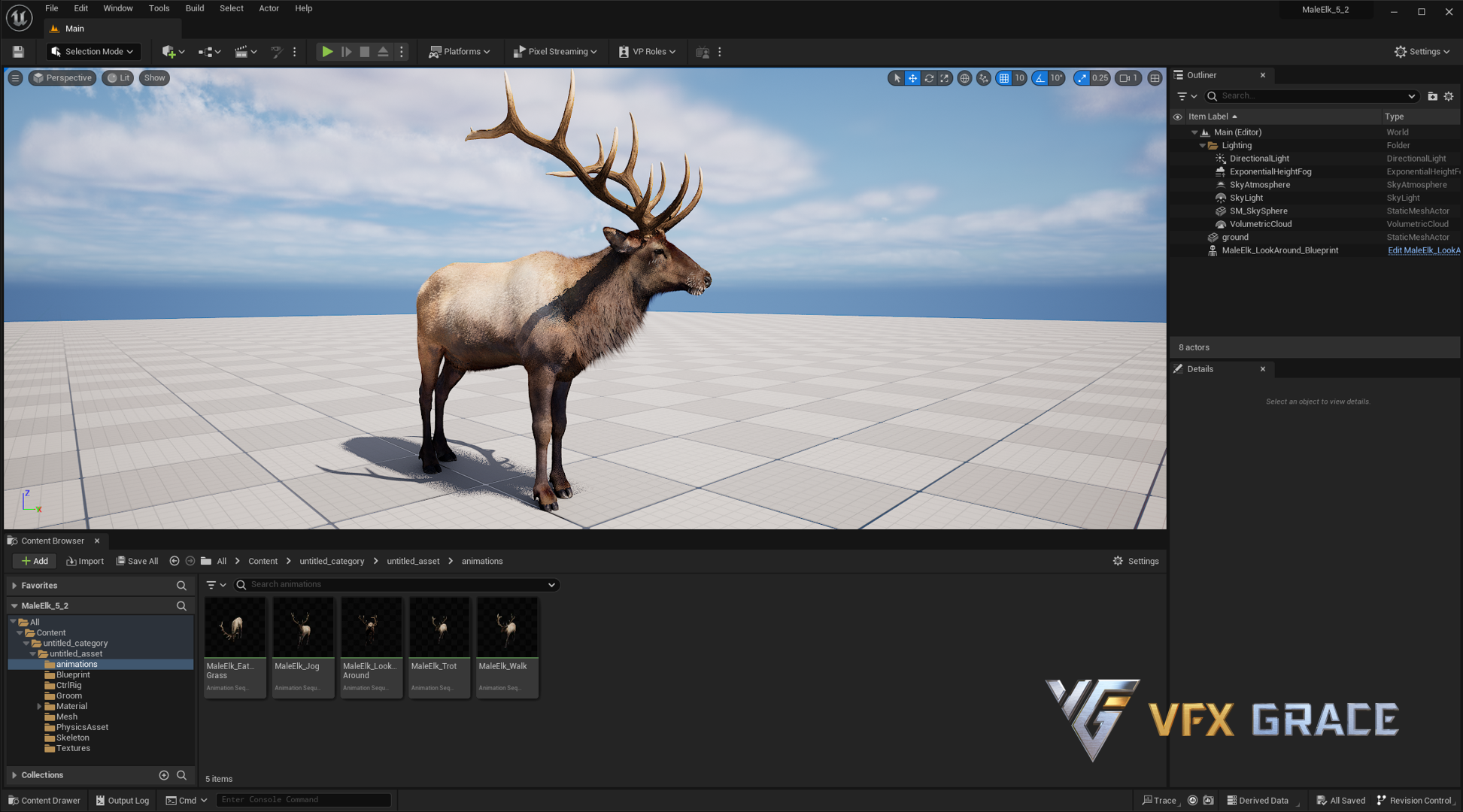The image size is (1463, 812).
Task: Open the viewport options hamburger menu
Action: pyautogui.click(x=15, y=78)
